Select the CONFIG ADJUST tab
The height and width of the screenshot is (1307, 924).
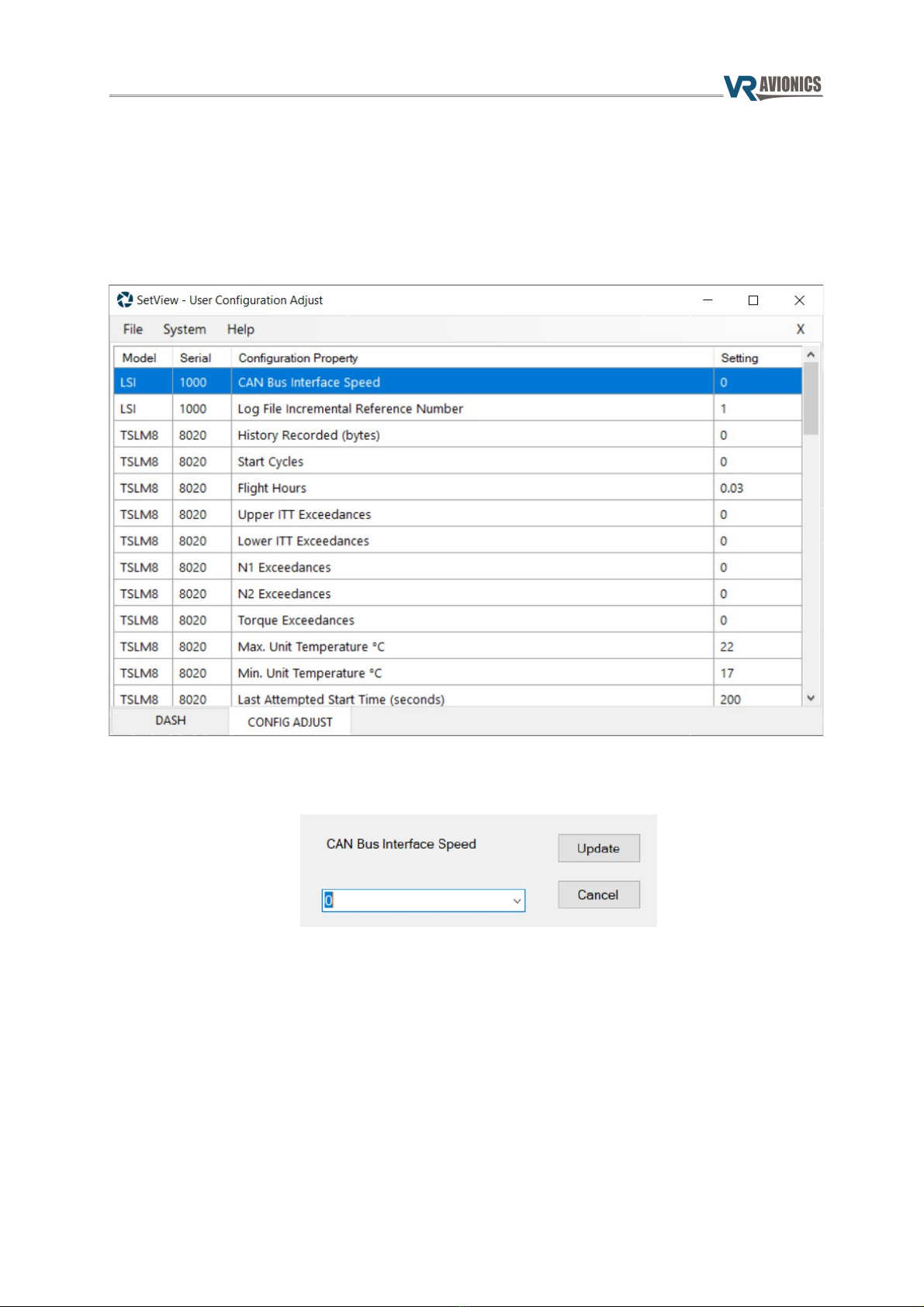click(290, 721)
